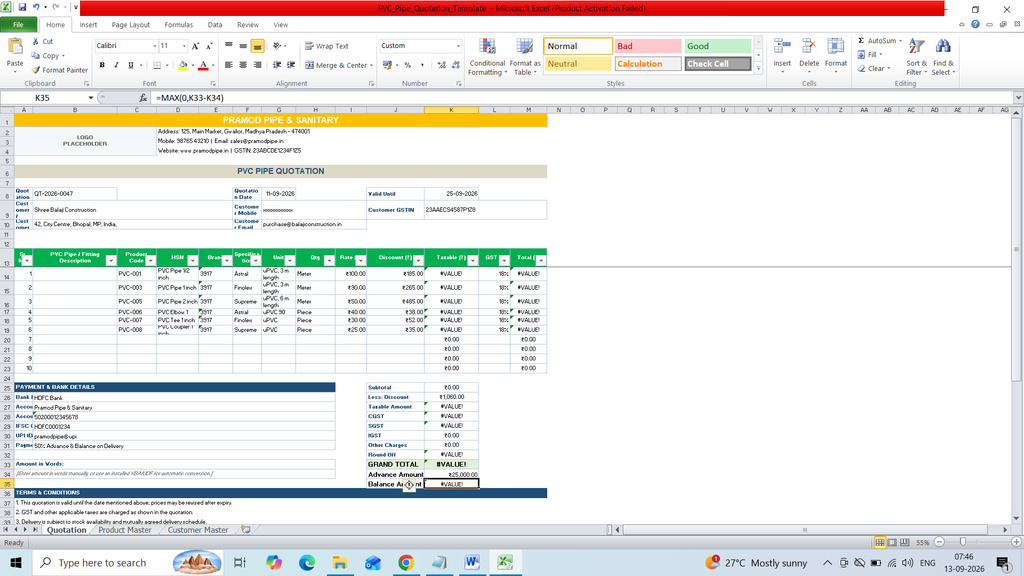Open Format as Table gallery
The height and width of the screenshot is (576, 1024).
click(524, 56)
